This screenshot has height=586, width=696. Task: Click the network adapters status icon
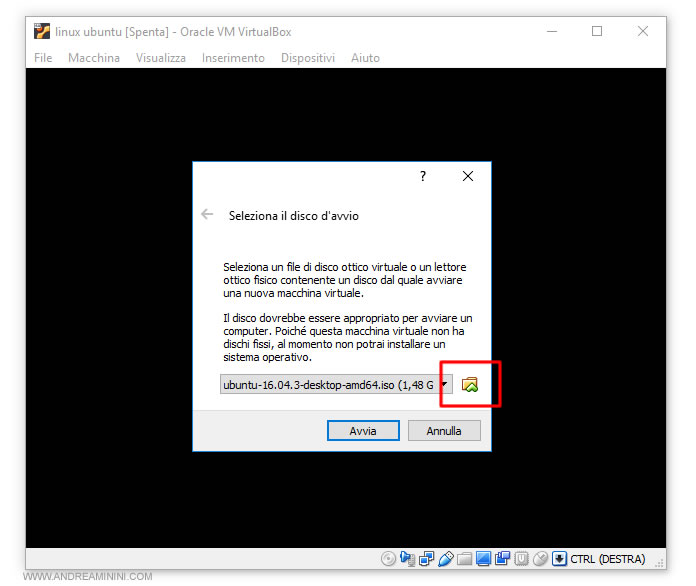pos(427,559)
